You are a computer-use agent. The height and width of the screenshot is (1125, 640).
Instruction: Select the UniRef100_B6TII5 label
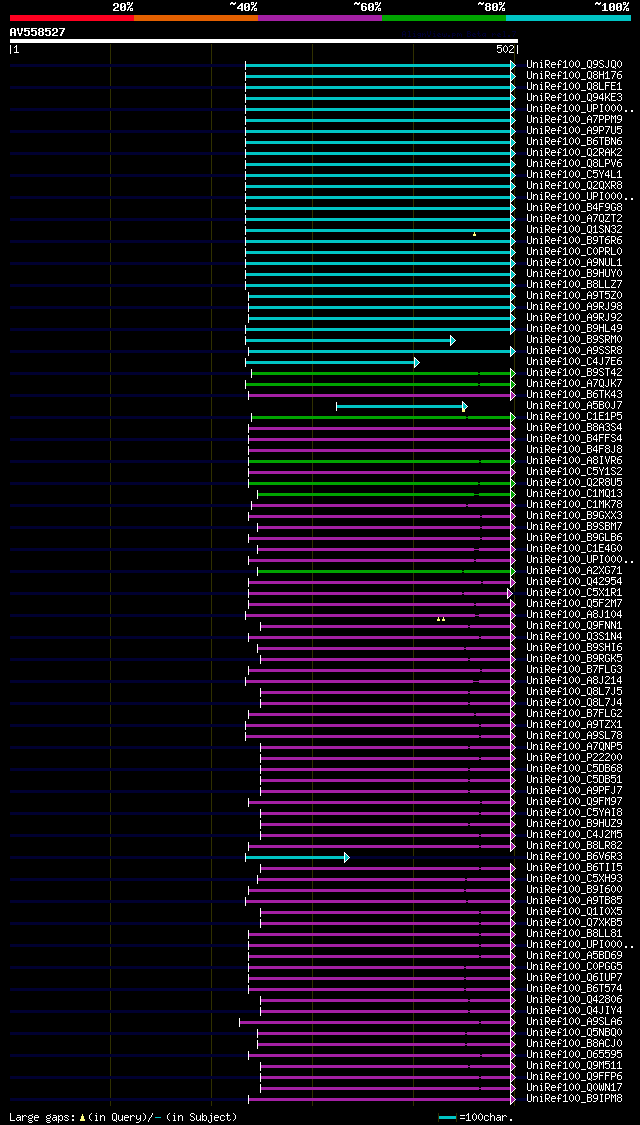tap(574, 869)
